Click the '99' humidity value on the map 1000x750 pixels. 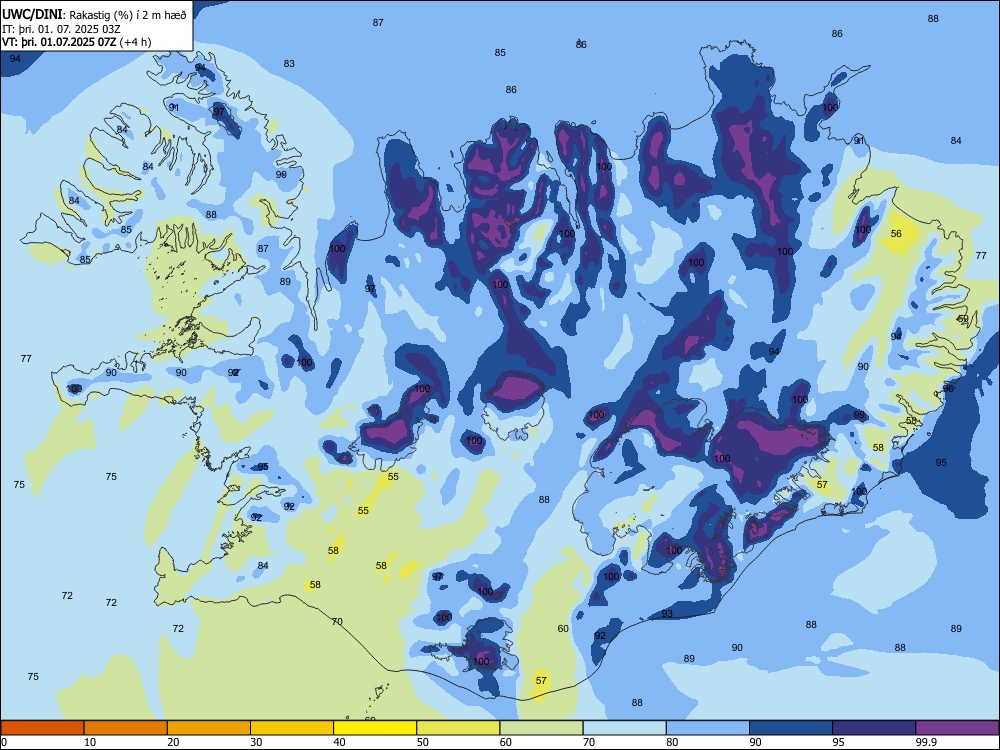click(859, 415)
